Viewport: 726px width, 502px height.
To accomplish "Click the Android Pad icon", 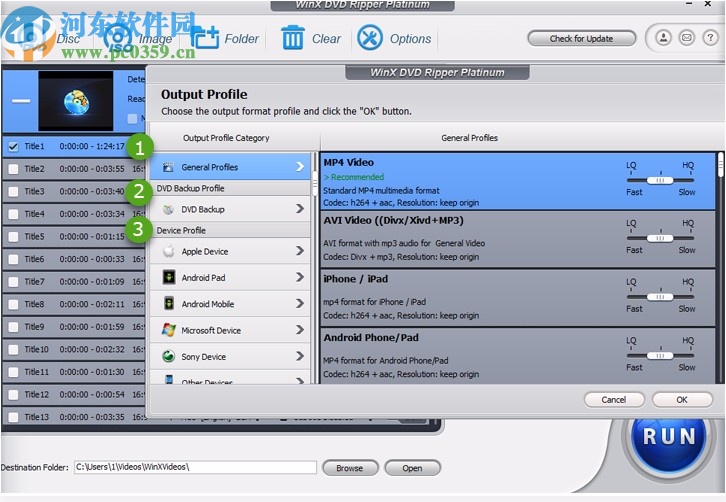I will tap(169, 277).
